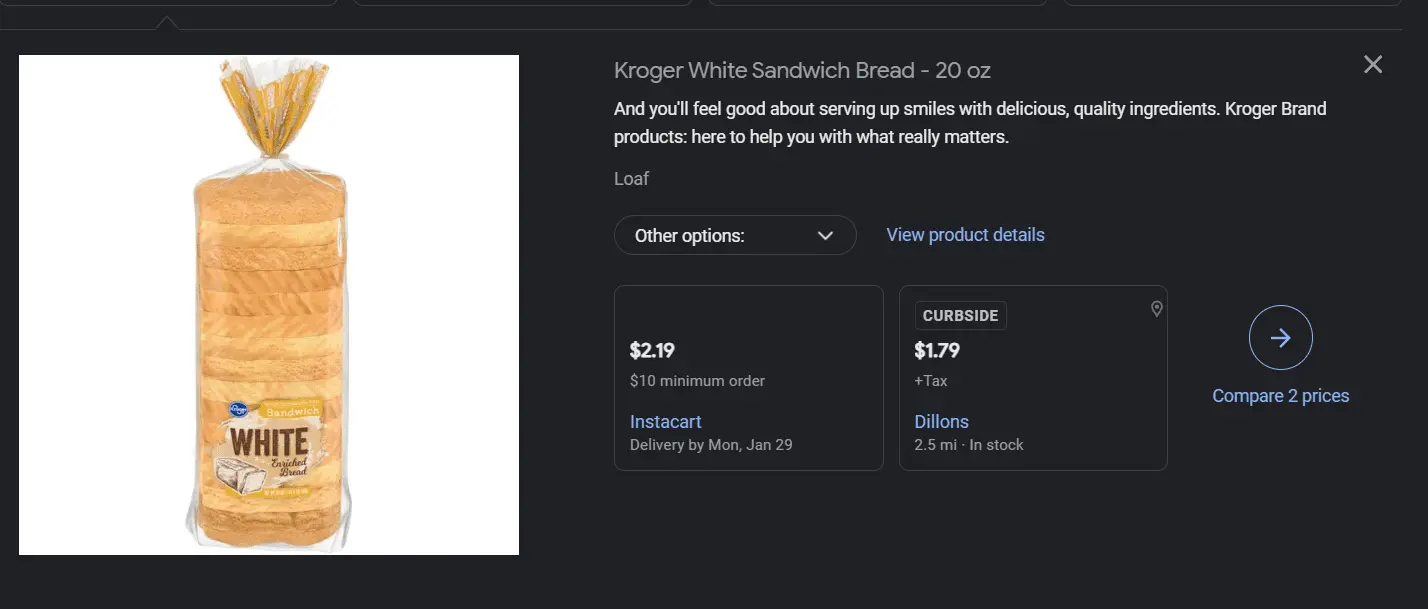Open the Dillons store link

coord(941,421)
